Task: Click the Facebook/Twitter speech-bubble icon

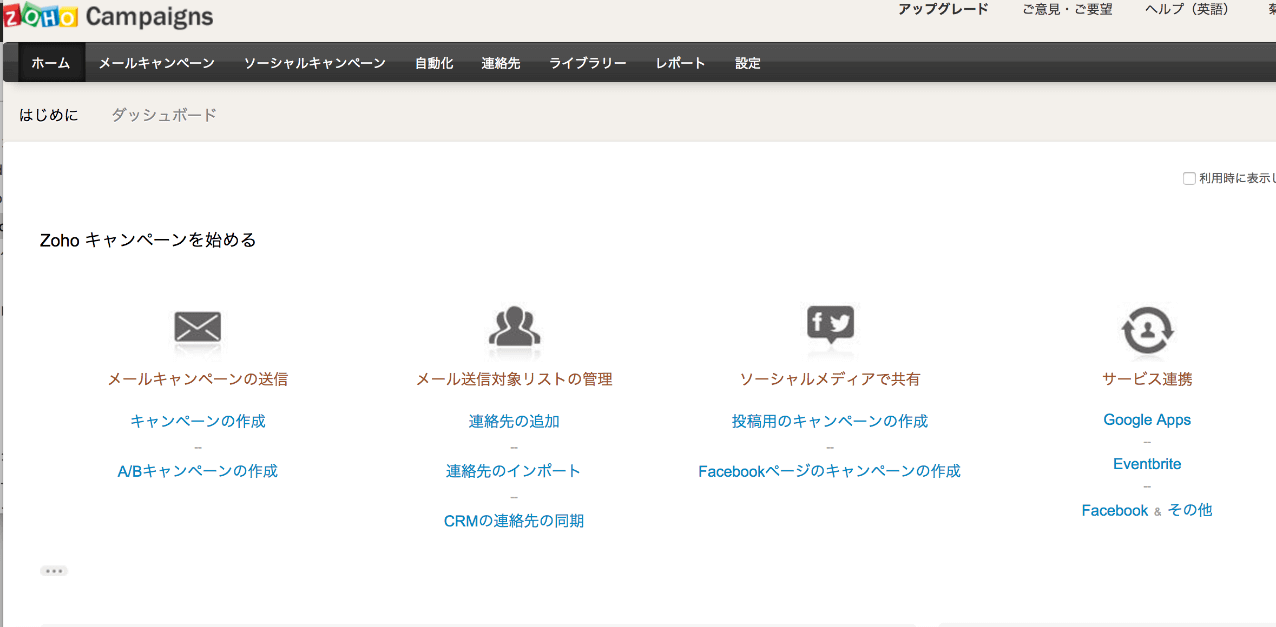Action: tap(830, 324)
